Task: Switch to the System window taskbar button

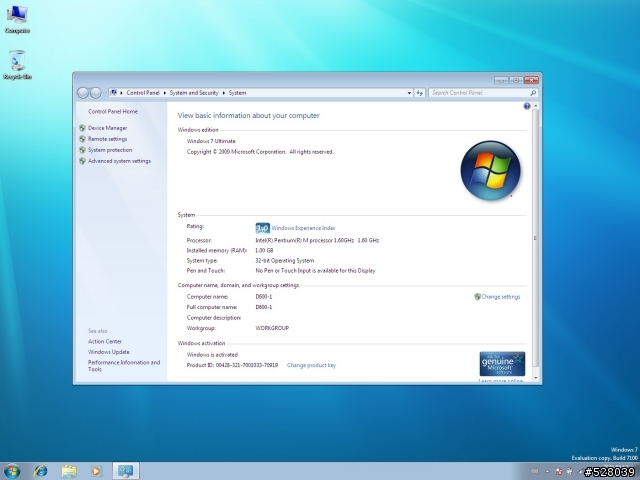Action: click(126, 471)
